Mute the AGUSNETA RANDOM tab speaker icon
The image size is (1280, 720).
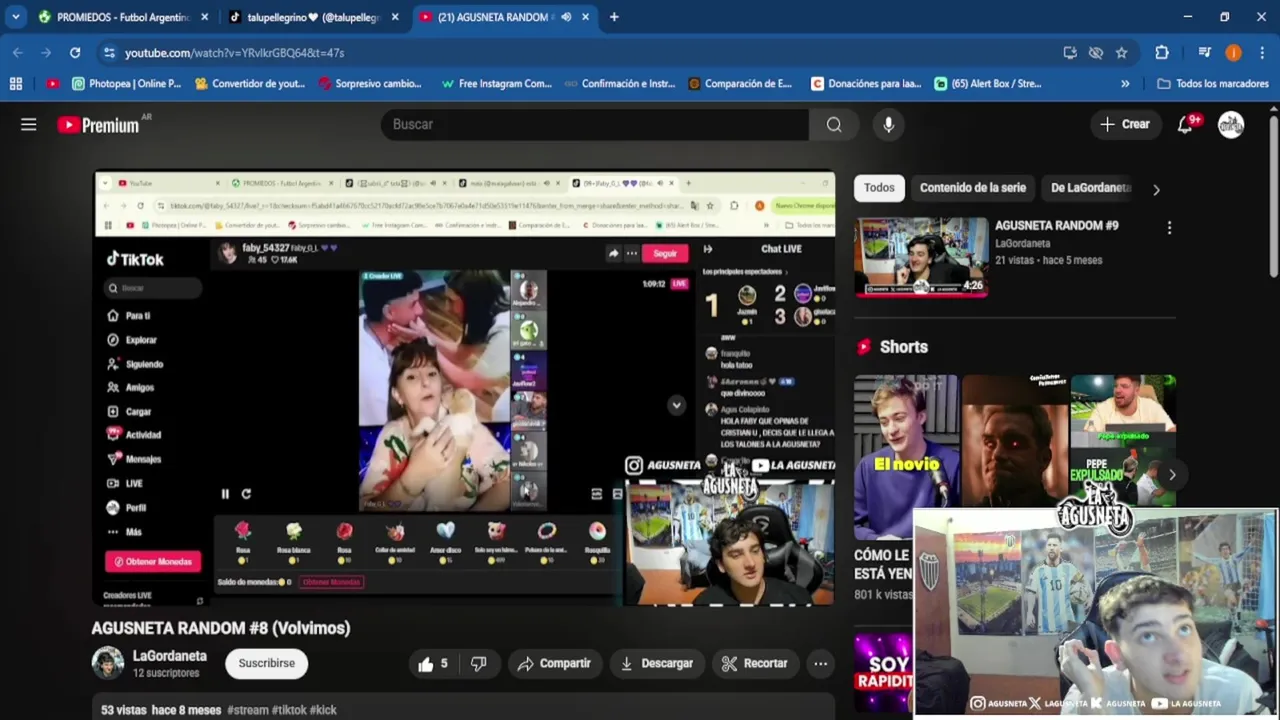tap(566, 17)
